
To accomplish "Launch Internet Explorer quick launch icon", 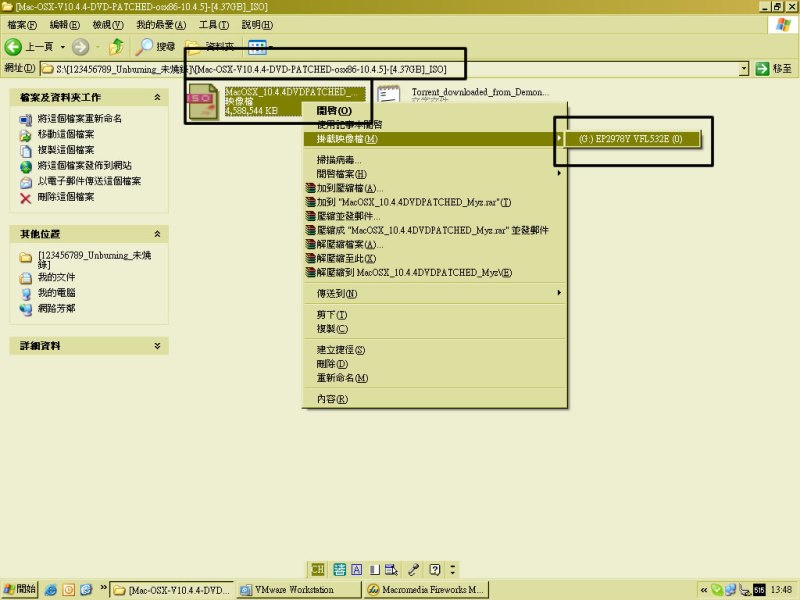I will pos(51,590).
